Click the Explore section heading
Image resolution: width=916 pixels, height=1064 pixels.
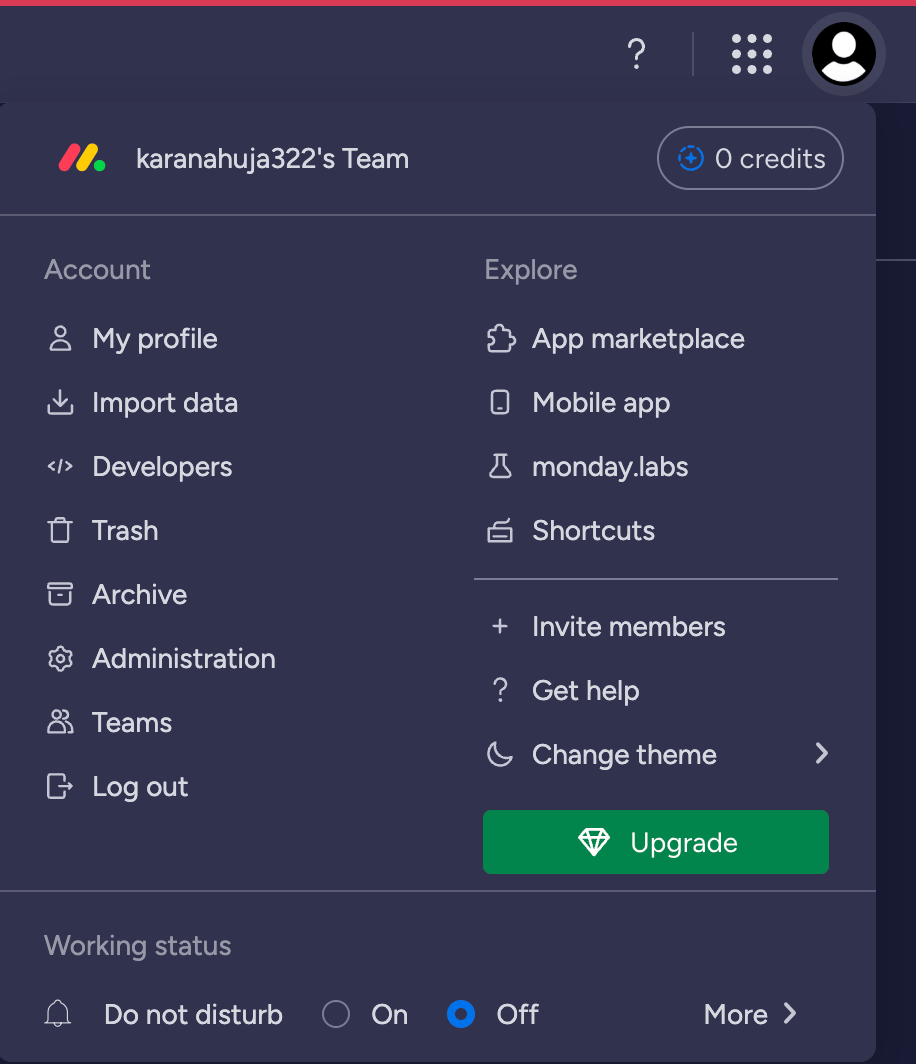(x=531, y=269)
